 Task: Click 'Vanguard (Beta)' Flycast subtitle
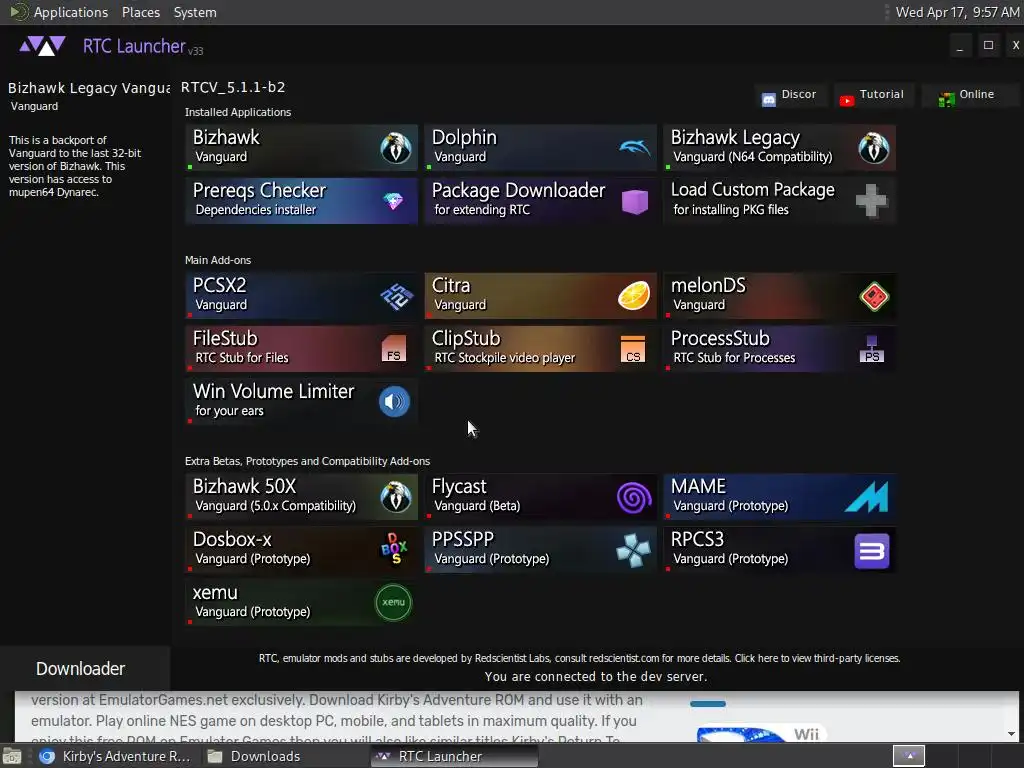point(477,505)
